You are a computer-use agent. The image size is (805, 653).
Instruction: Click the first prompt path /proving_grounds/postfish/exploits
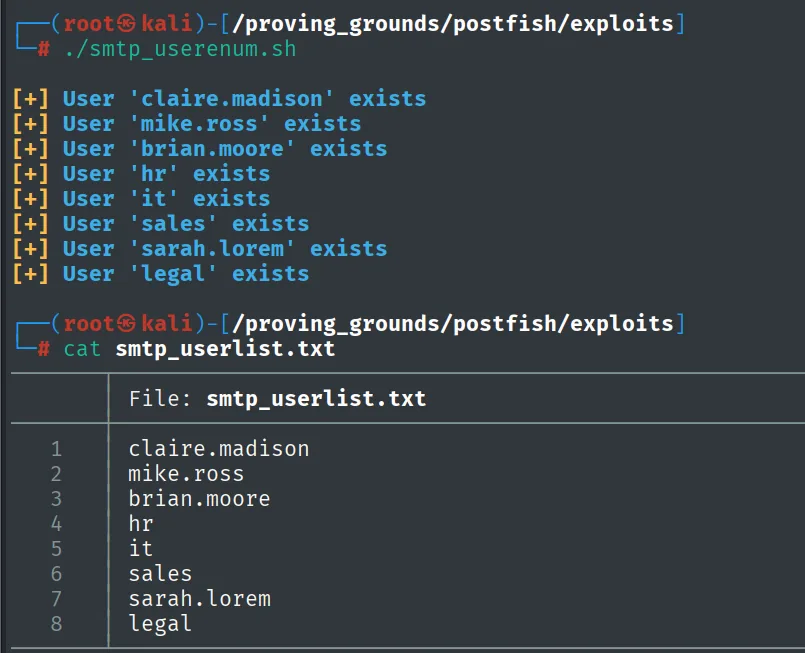(453, 24)
